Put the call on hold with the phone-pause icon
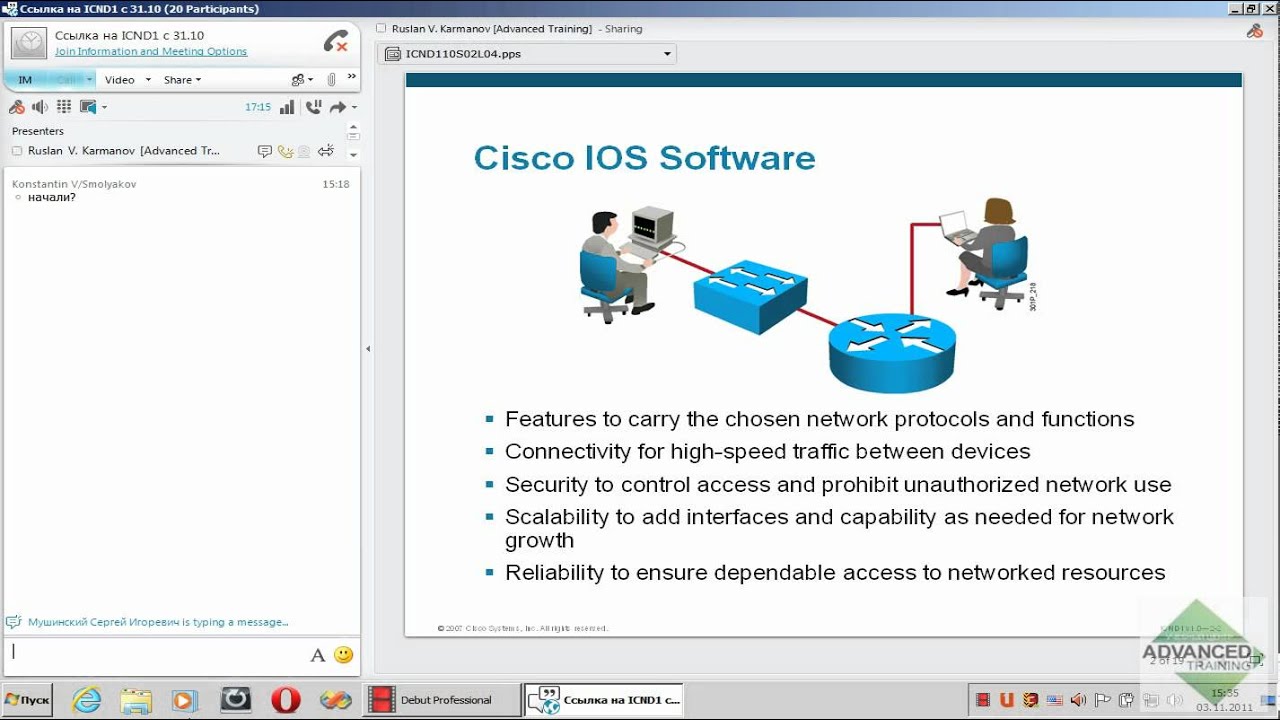 (313, 107)
